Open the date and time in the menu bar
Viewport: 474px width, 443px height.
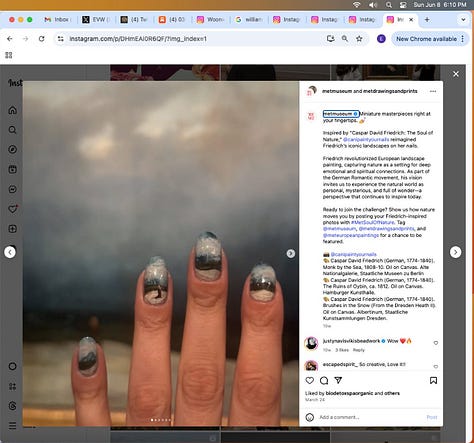coord(440,5)
